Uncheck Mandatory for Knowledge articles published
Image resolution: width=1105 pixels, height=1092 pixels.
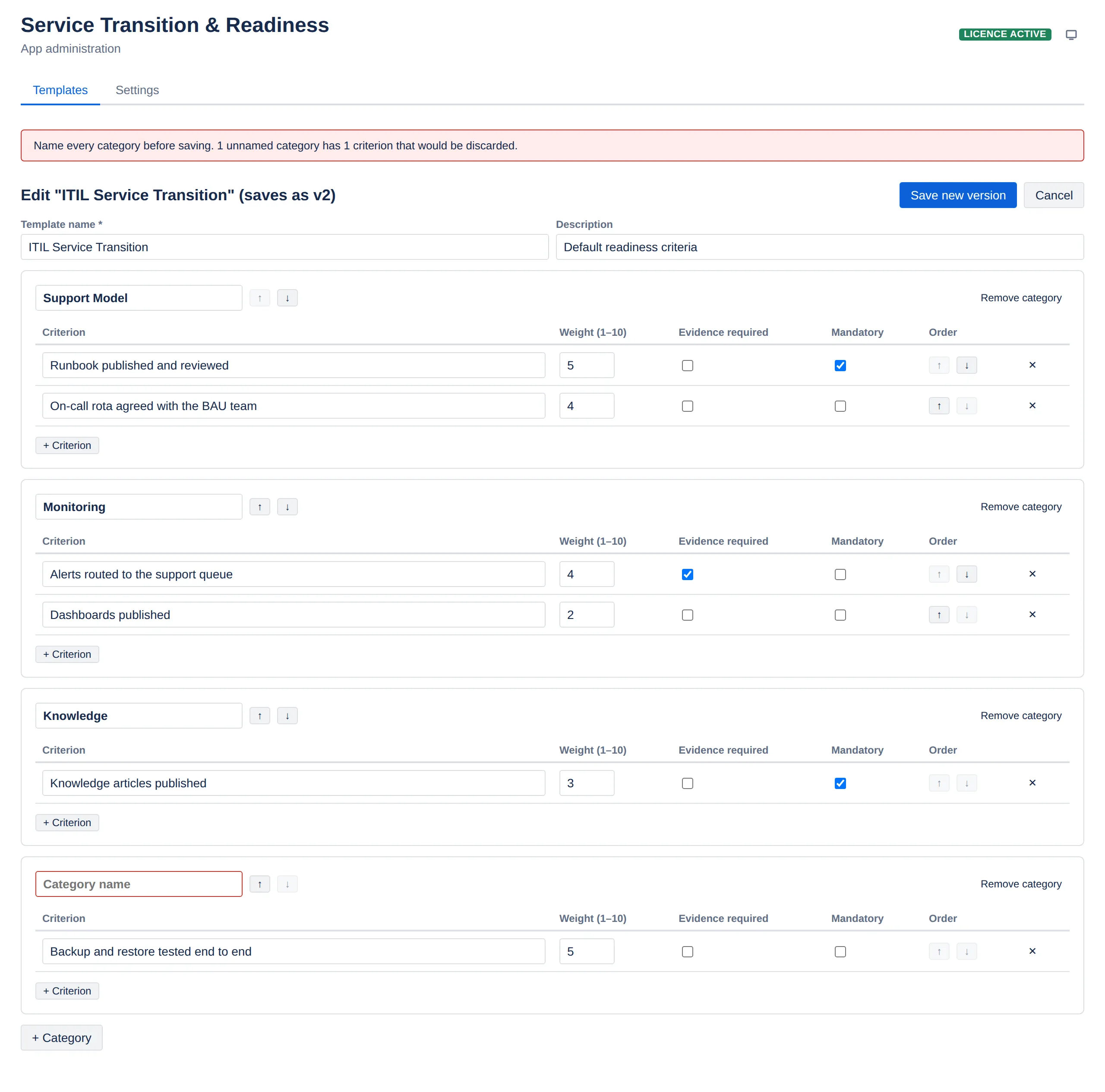click(840, 783)
